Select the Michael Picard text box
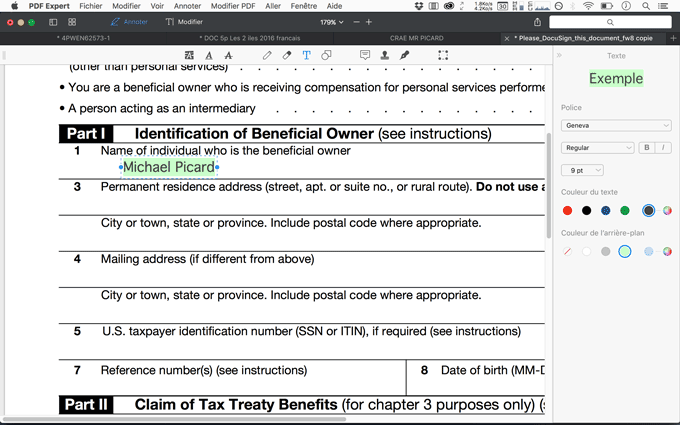 point(169,167)
